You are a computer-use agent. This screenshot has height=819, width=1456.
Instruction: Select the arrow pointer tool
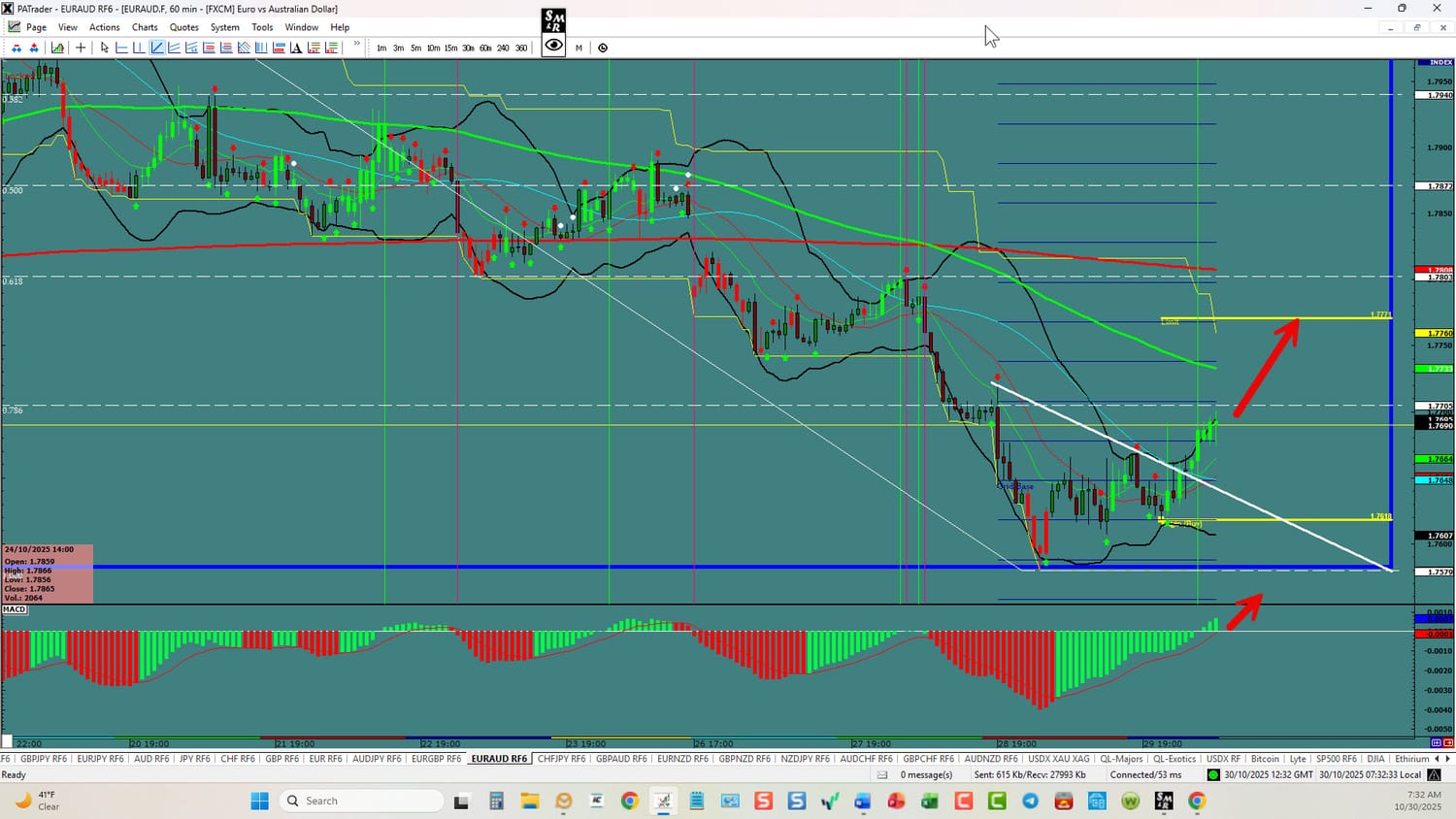pos(105,48)
